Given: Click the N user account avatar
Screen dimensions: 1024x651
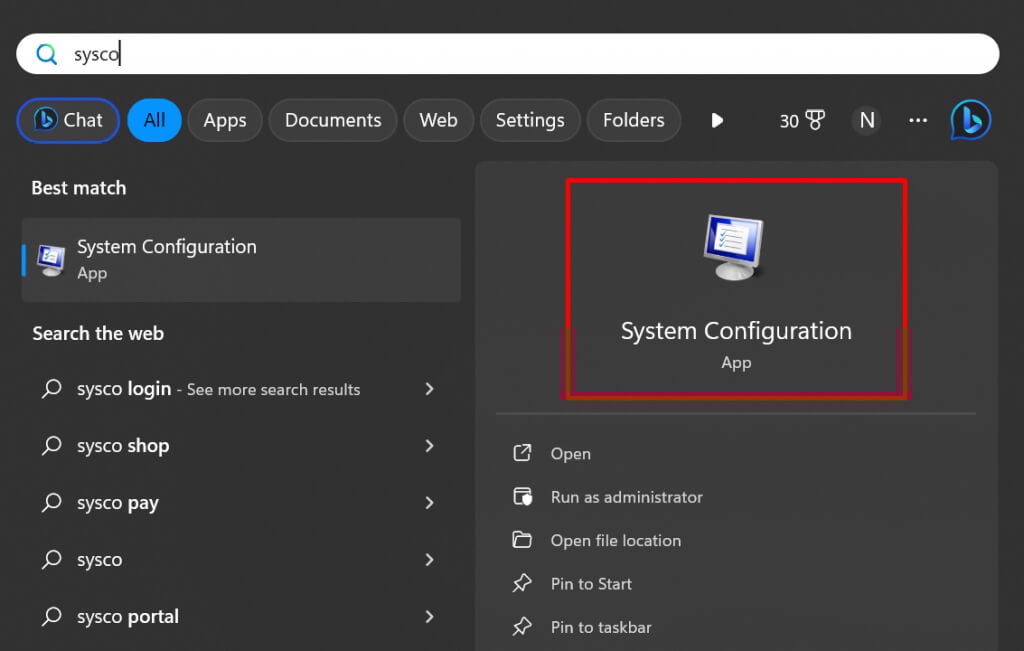Looking at the screenshot, I should click(867, 120).
